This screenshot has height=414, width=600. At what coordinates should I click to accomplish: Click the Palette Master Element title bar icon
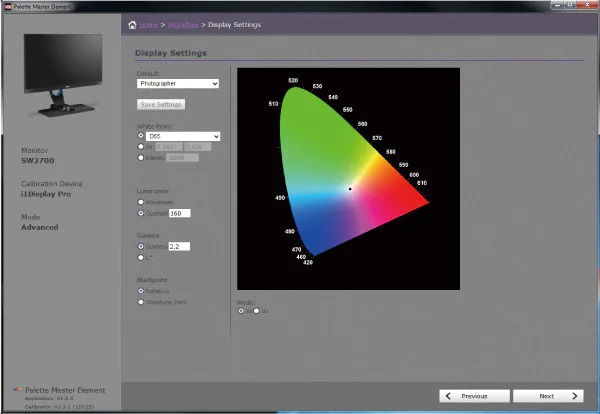coord(7,6)
